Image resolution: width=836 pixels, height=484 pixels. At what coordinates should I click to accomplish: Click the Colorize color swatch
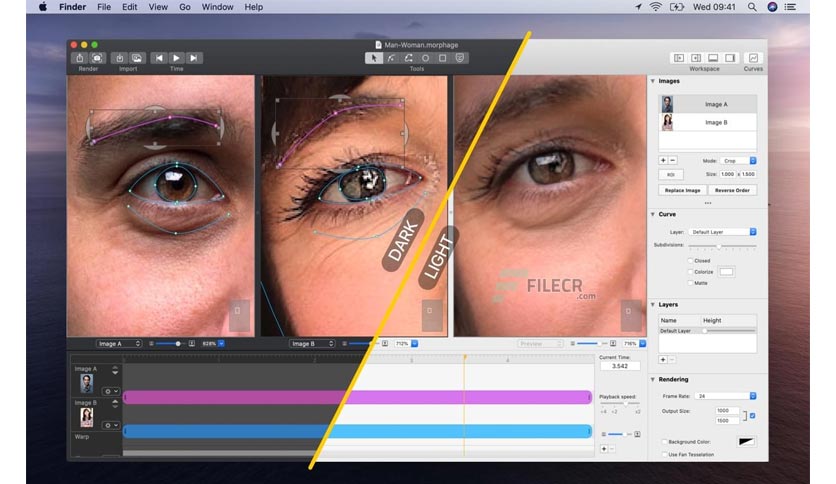726,272
